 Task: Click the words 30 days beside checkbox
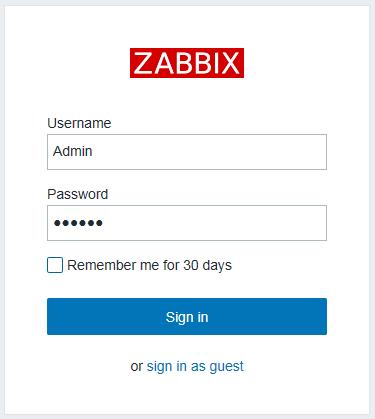(x=207, y=266)
